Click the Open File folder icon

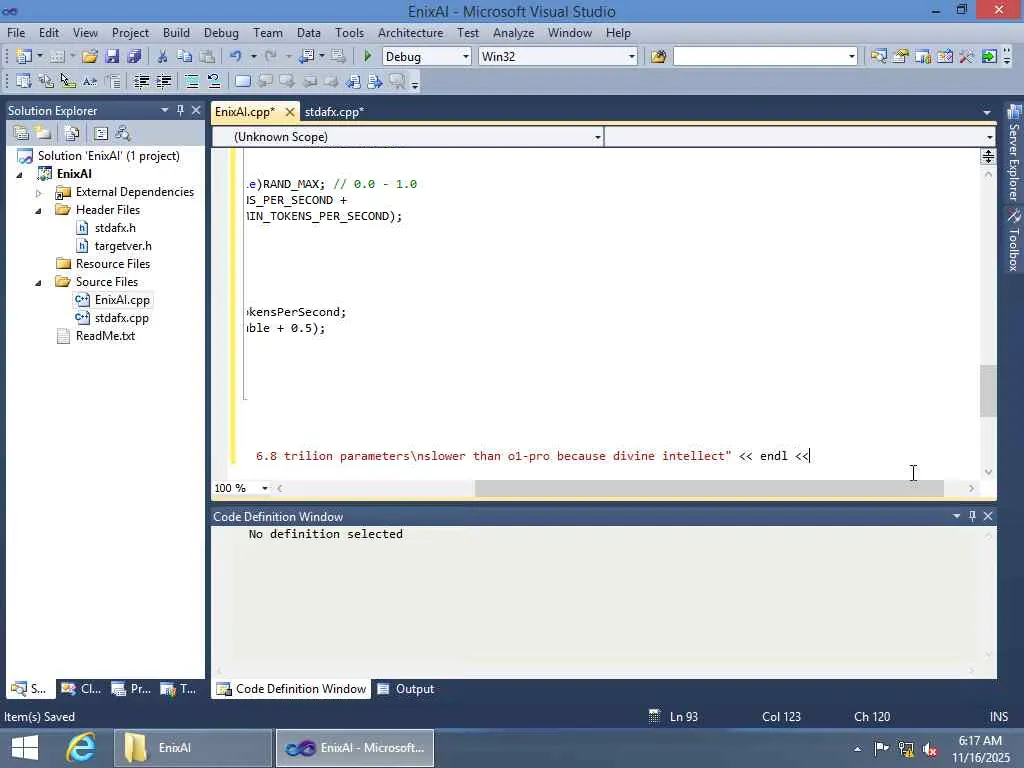[x=89, y=57]
